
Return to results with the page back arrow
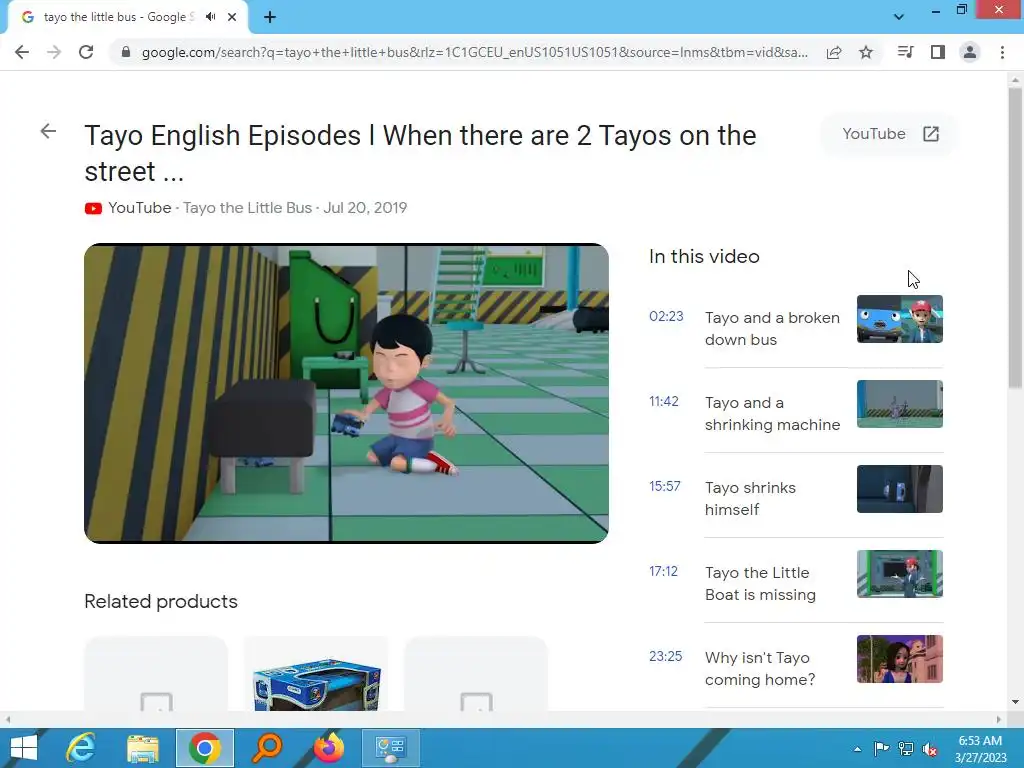(x=48, y=131)
